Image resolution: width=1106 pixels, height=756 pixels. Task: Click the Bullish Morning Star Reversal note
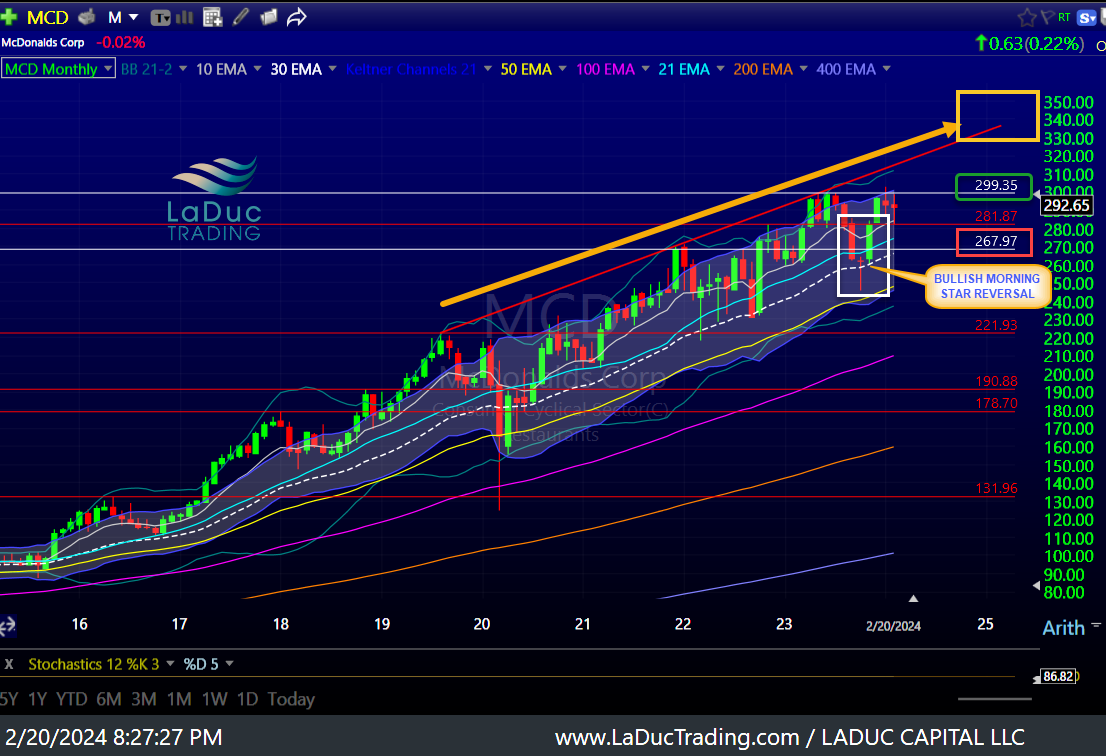[x=987, y=286]
